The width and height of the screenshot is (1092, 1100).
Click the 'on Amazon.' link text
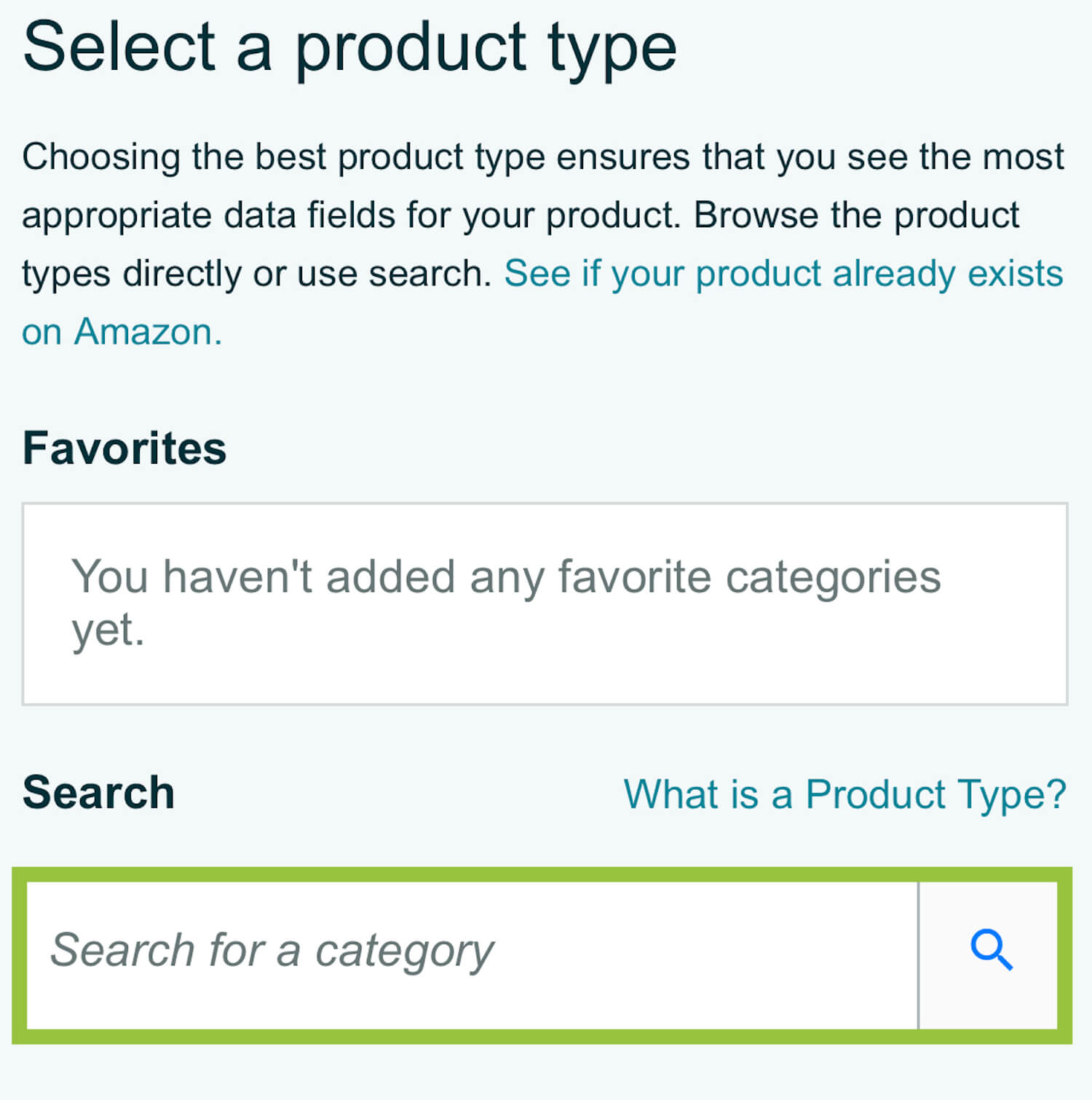pos(122,333)
